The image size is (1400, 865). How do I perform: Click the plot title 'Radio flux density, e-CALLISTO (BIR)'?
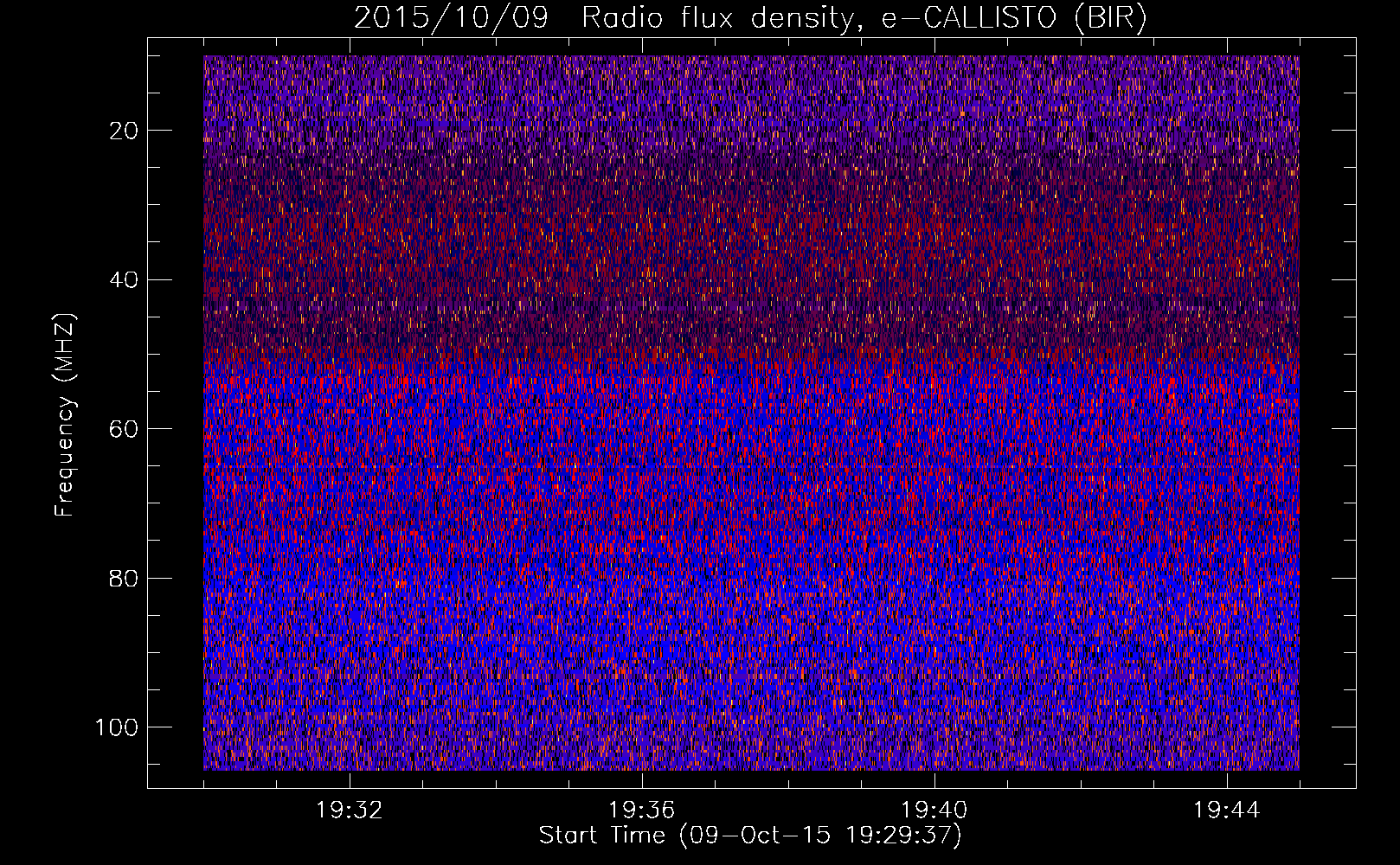point(864,18)
